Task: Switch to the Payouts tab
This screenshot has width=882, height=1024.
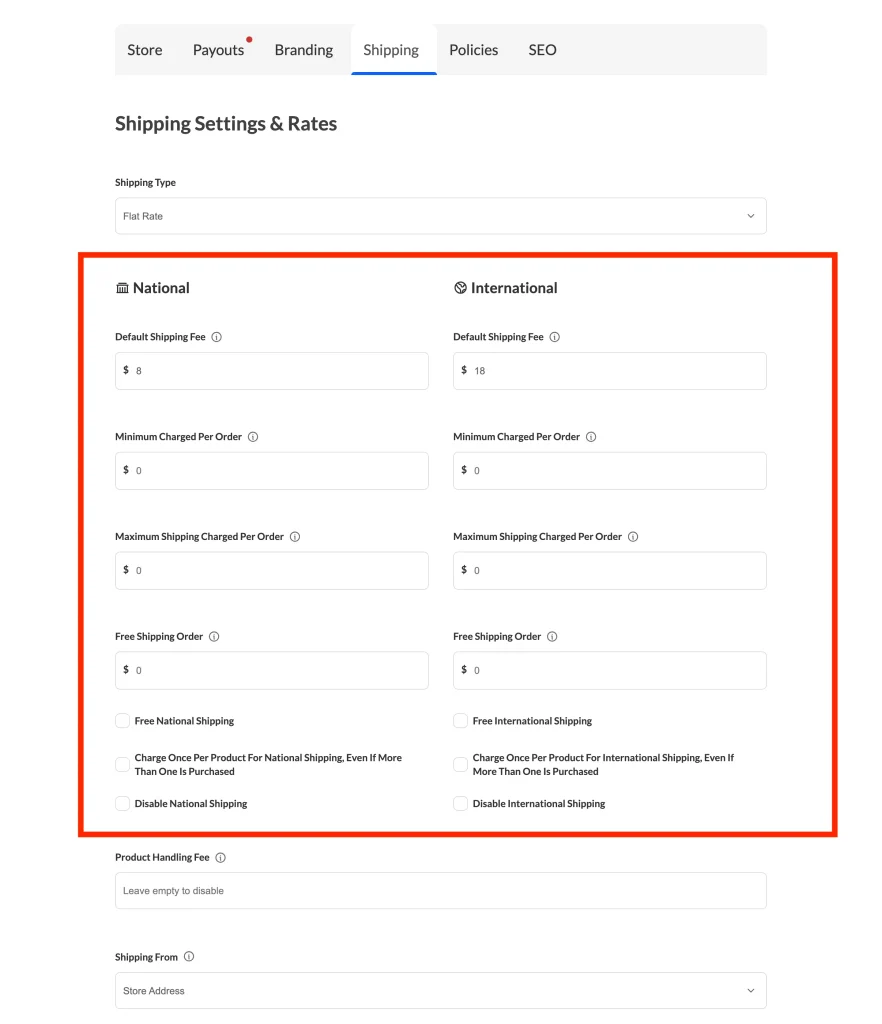Action: click(x=217, y=50)
